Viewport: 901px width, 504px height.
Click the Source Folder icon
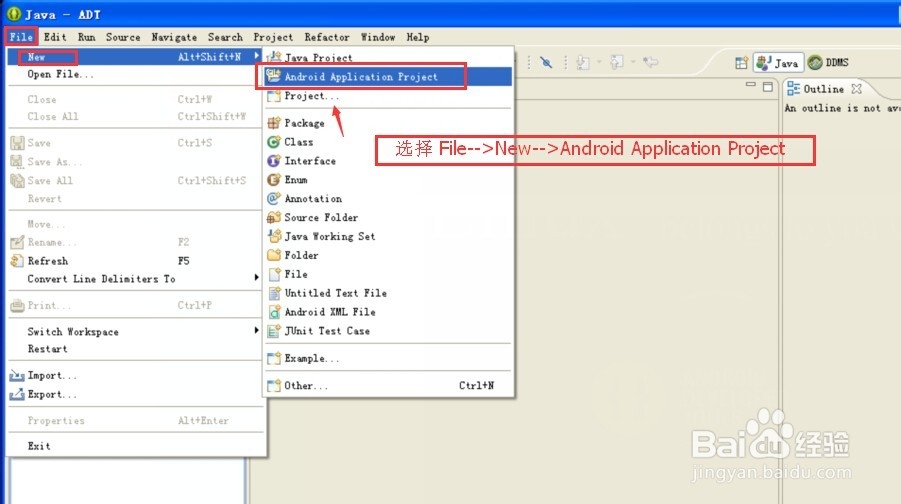click(274, 217)
